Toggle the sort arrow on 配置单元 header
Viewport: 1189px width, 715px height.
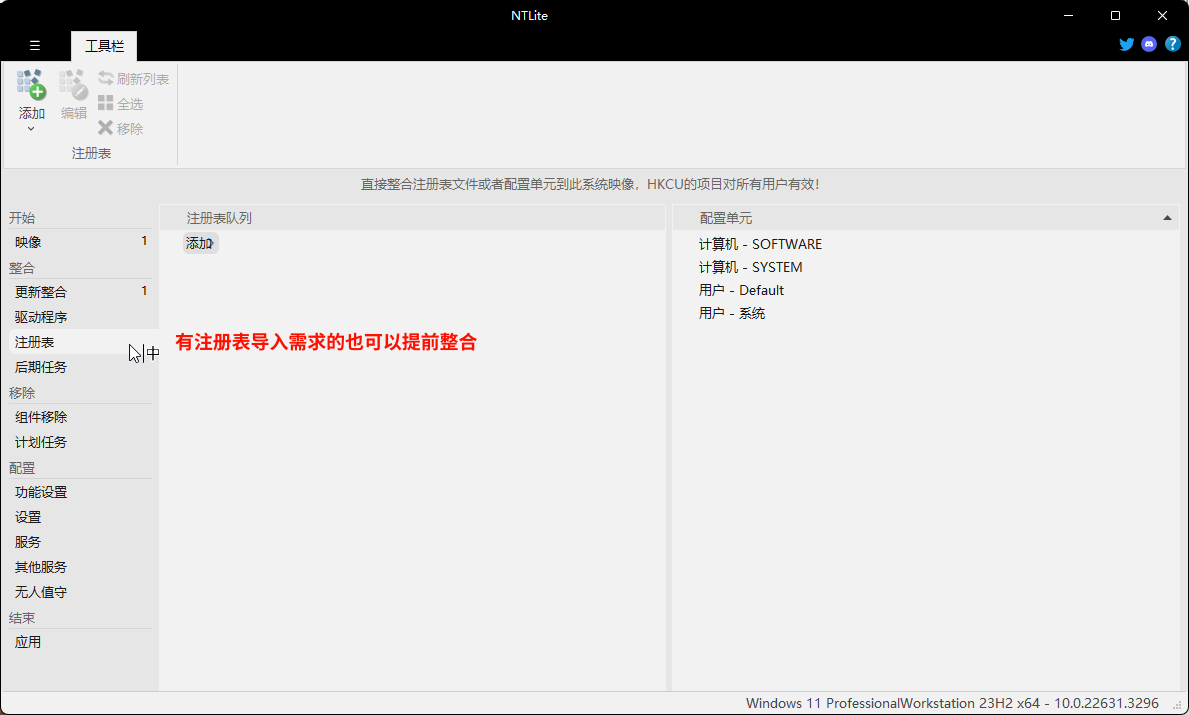[x=1167, y=218]
